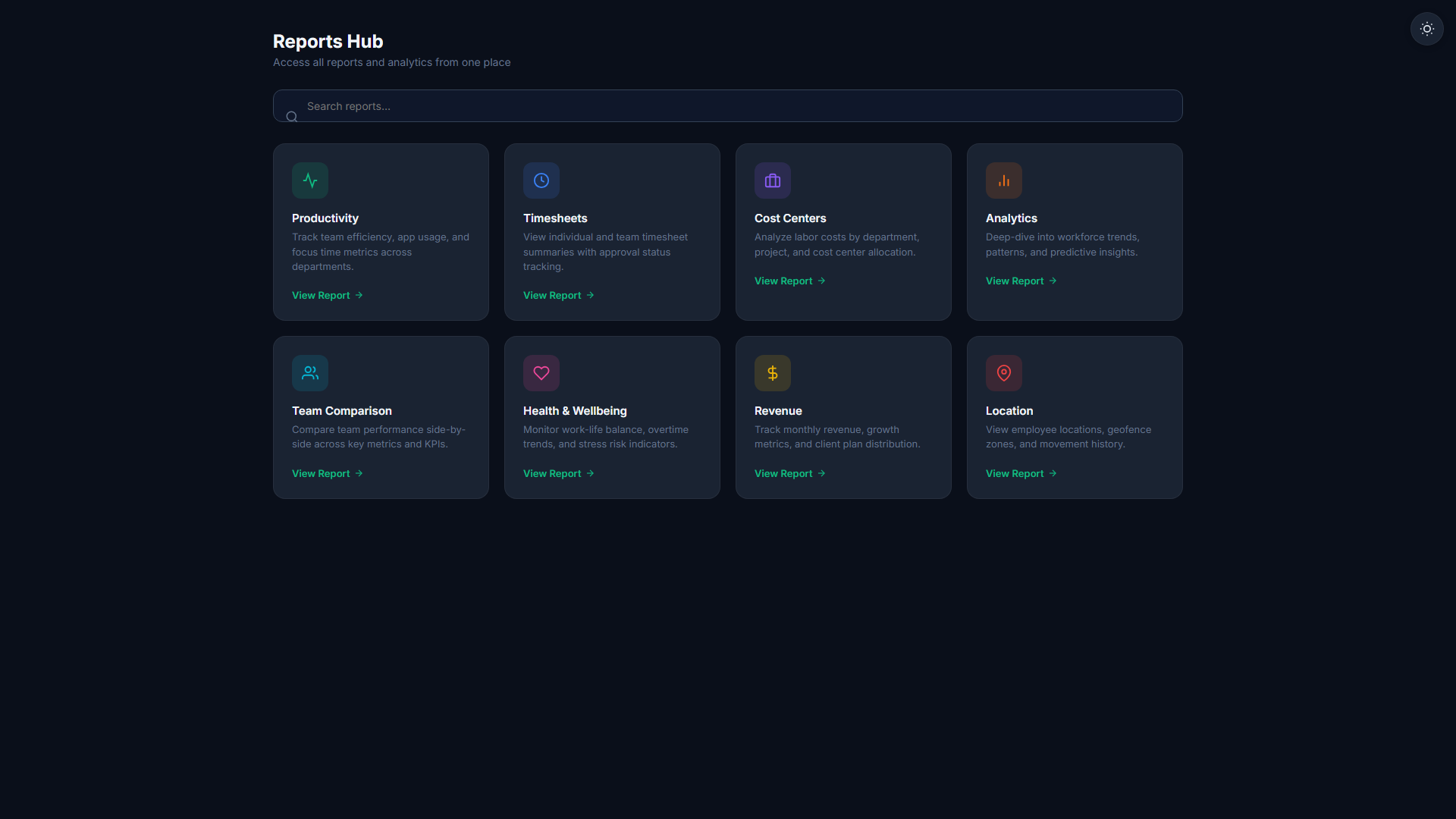Image resolution: width=1456 pixels, height=819 pixels.
Task: Select the Health & Wellbeing card title
Action: pyautogui.click(x=575, y=411)
